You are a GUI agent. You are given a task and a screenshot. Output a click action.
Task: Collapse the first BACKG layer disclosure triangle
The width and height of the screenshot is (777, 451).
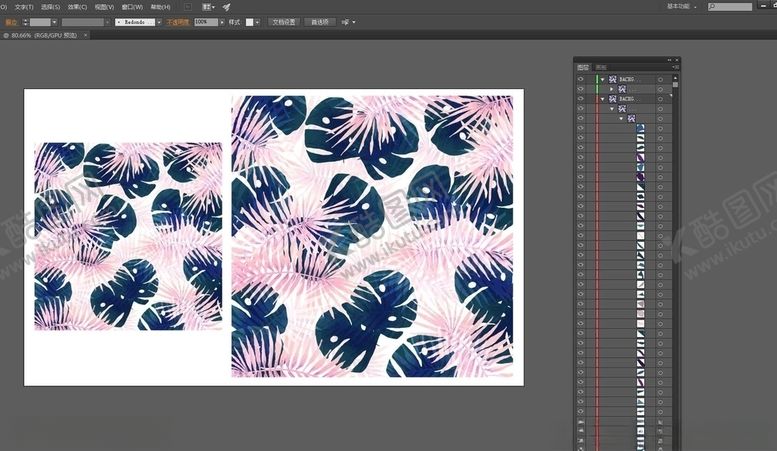click(602, 79)
